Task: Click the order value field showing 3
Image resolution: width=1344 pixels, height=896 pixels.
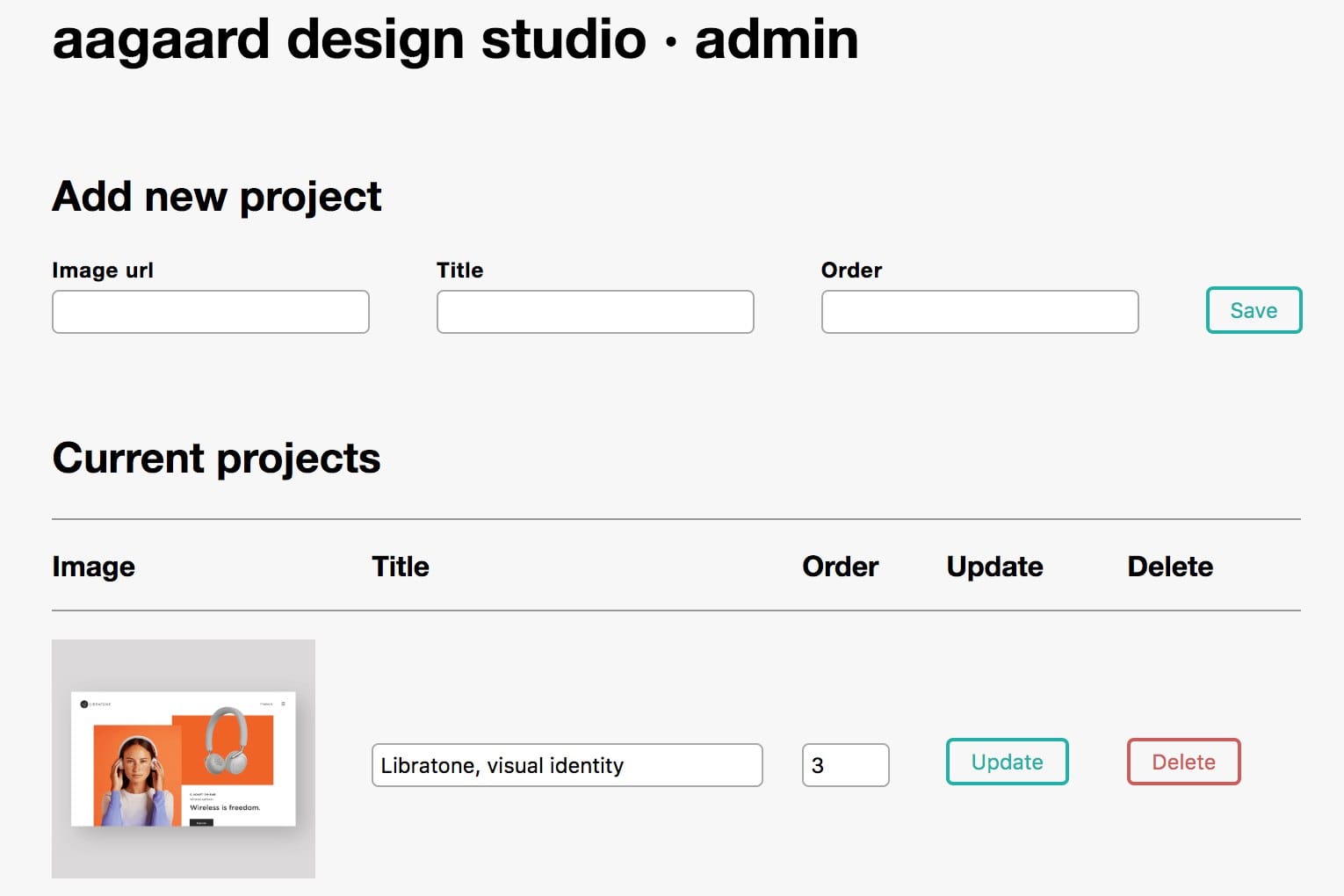Action: pyautogui.click(x=845, y=765)
